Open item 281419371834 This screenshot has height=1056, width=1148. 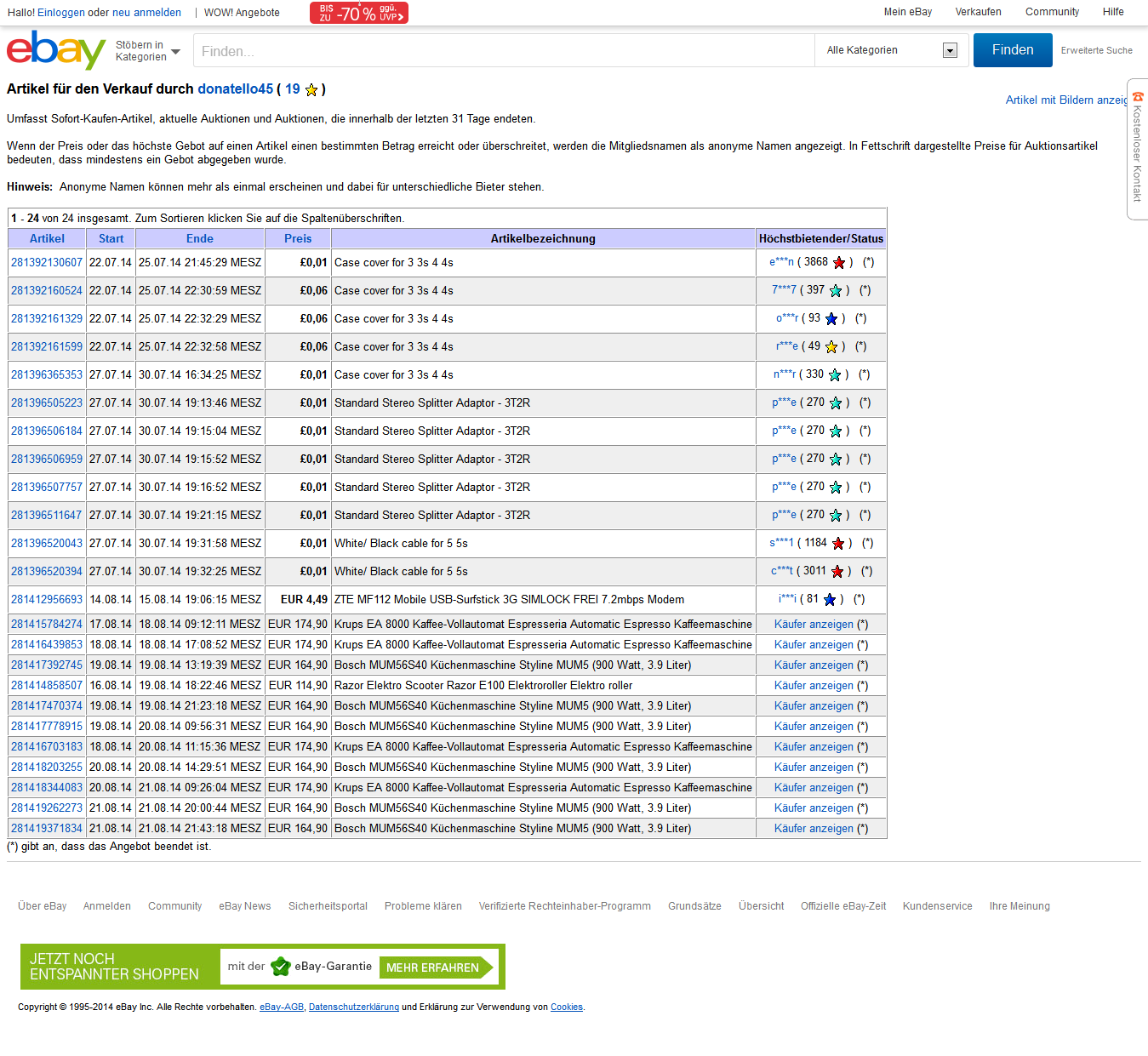(x=47, y=829)
